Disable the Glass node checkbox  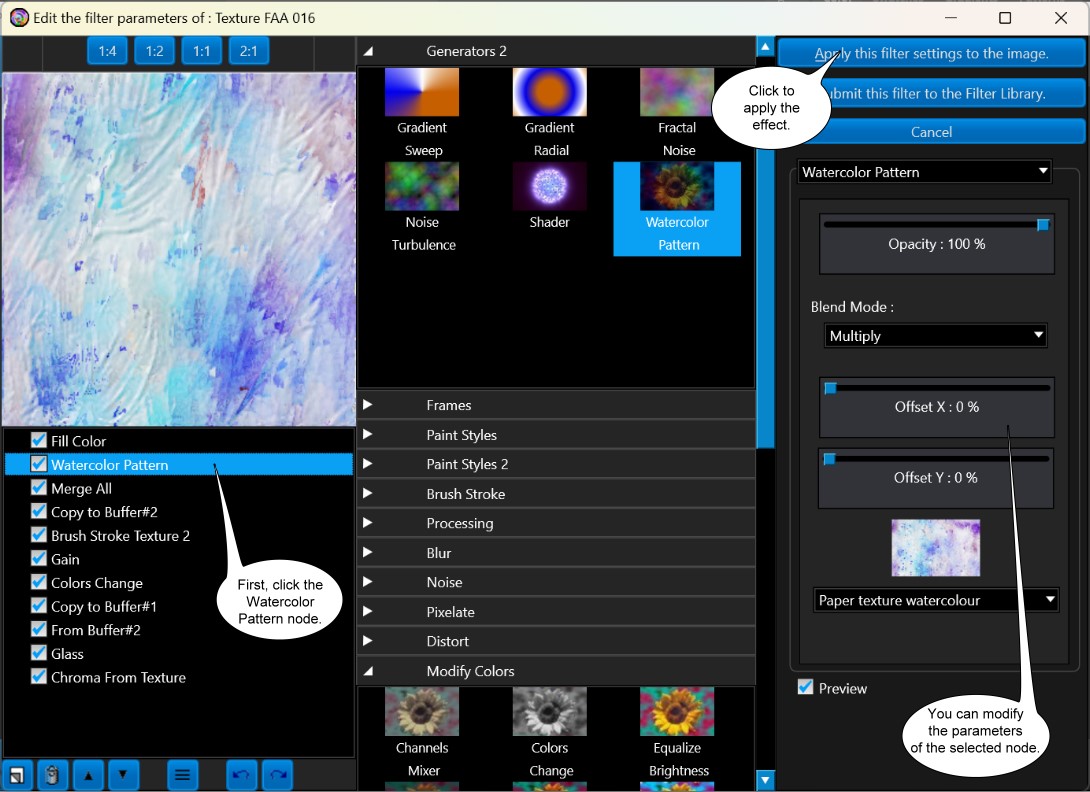pos(39,654)
